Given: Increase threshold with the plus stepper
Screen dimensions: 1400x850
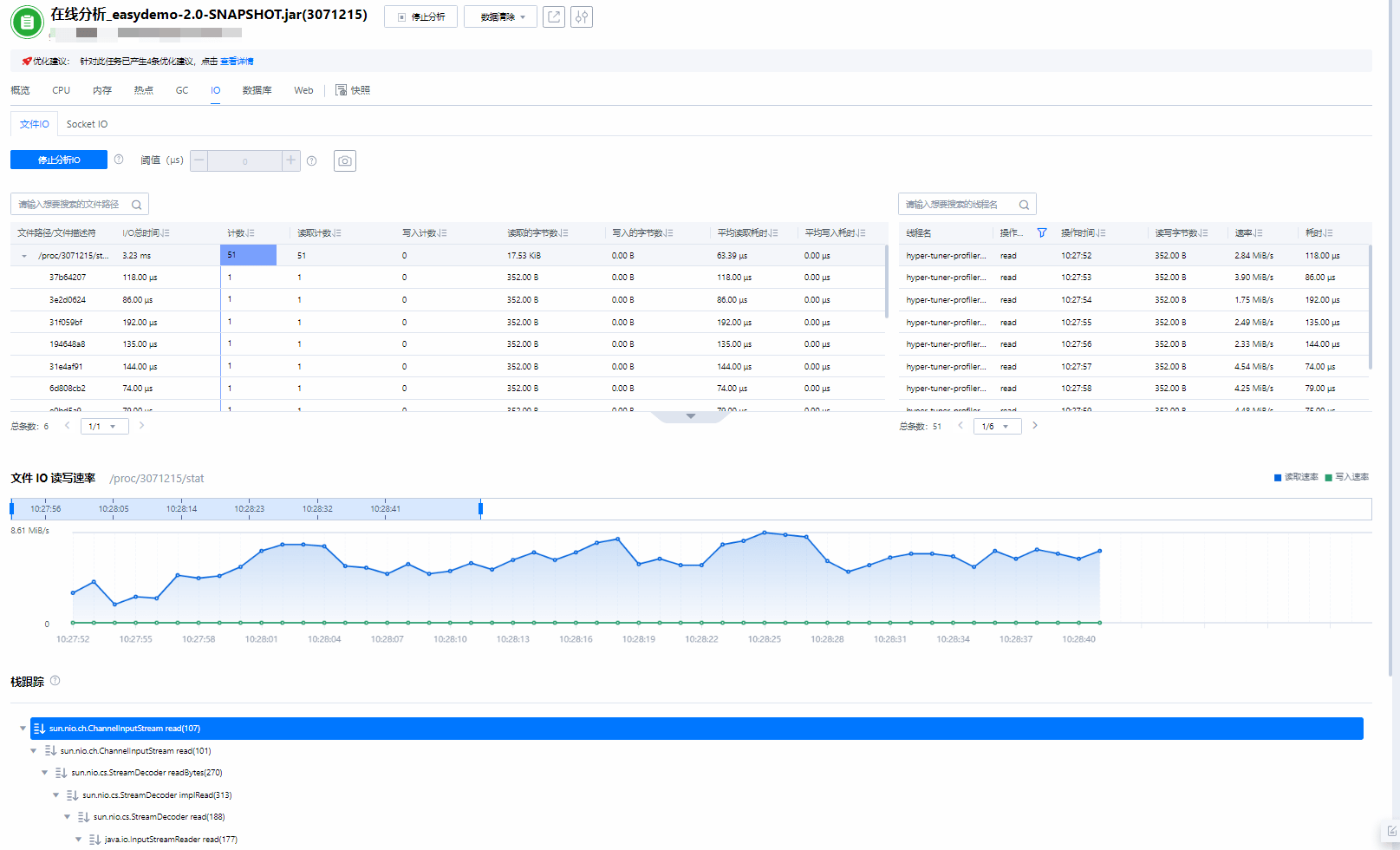Looking at the screenshot, I should point(291,160).
